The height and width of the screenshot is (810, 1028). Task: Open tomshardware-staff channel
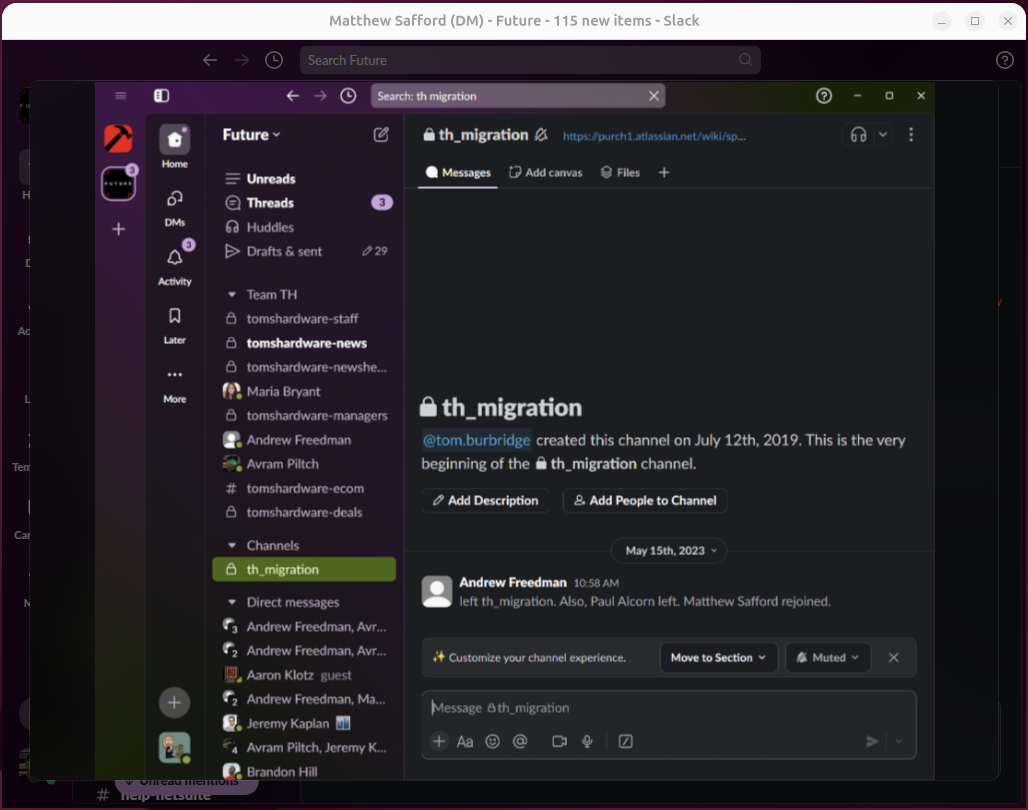click(302, 319)
